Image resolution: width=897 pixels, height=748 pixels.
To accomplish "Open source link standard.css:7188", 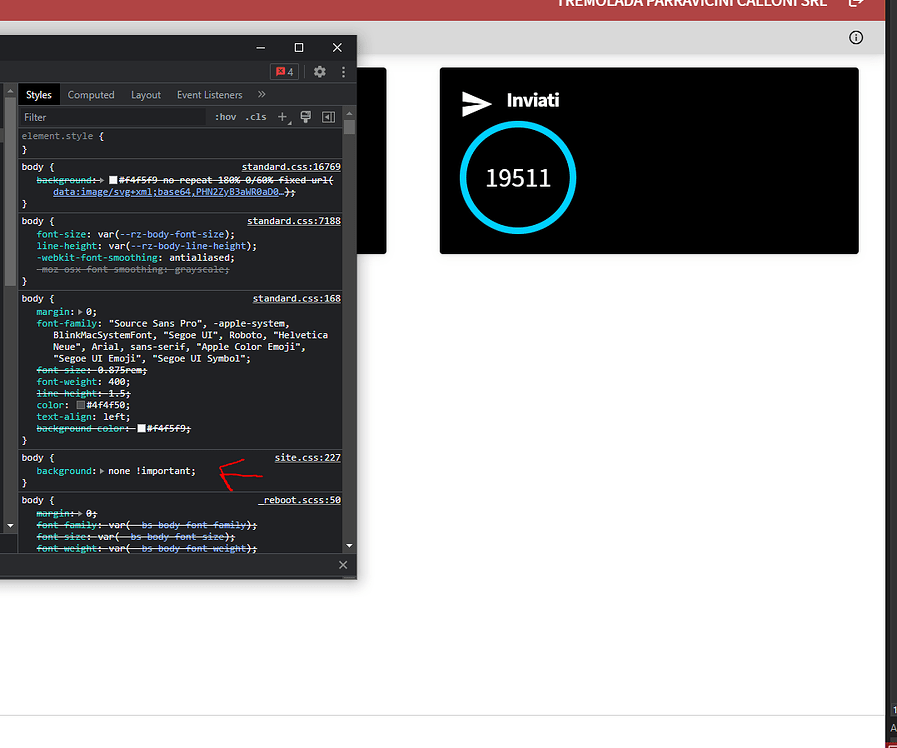I will coord(293,220).
